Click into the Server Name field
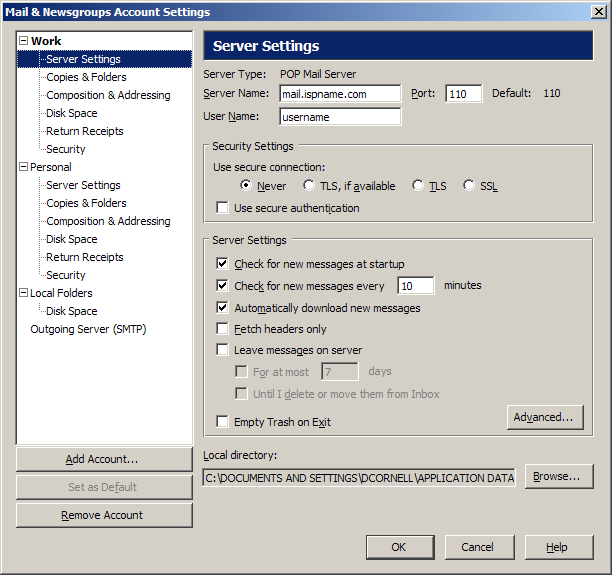612x575 pixels. (x=340, y=94)
